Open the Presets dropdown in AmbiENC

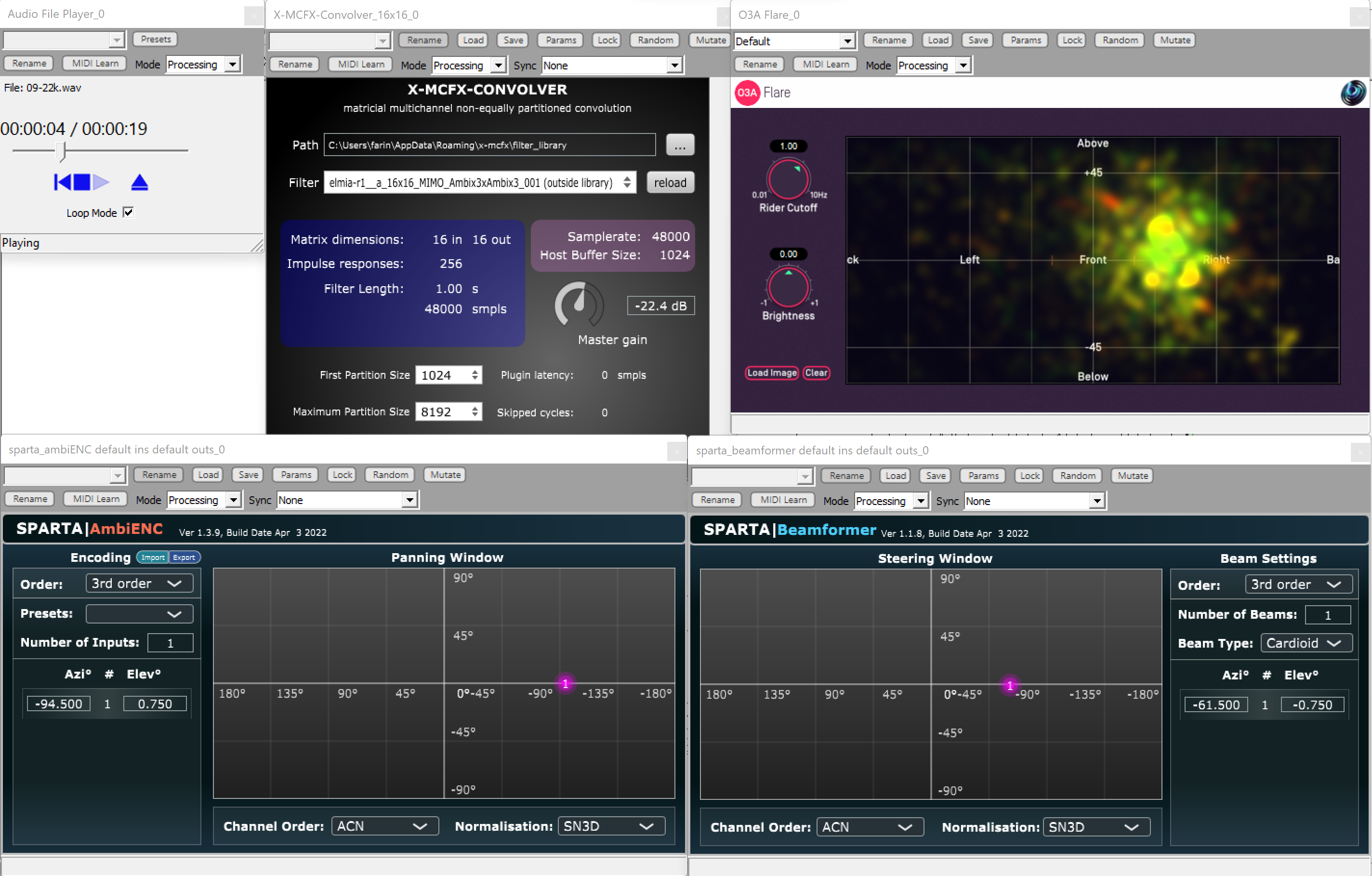[139, 614]
